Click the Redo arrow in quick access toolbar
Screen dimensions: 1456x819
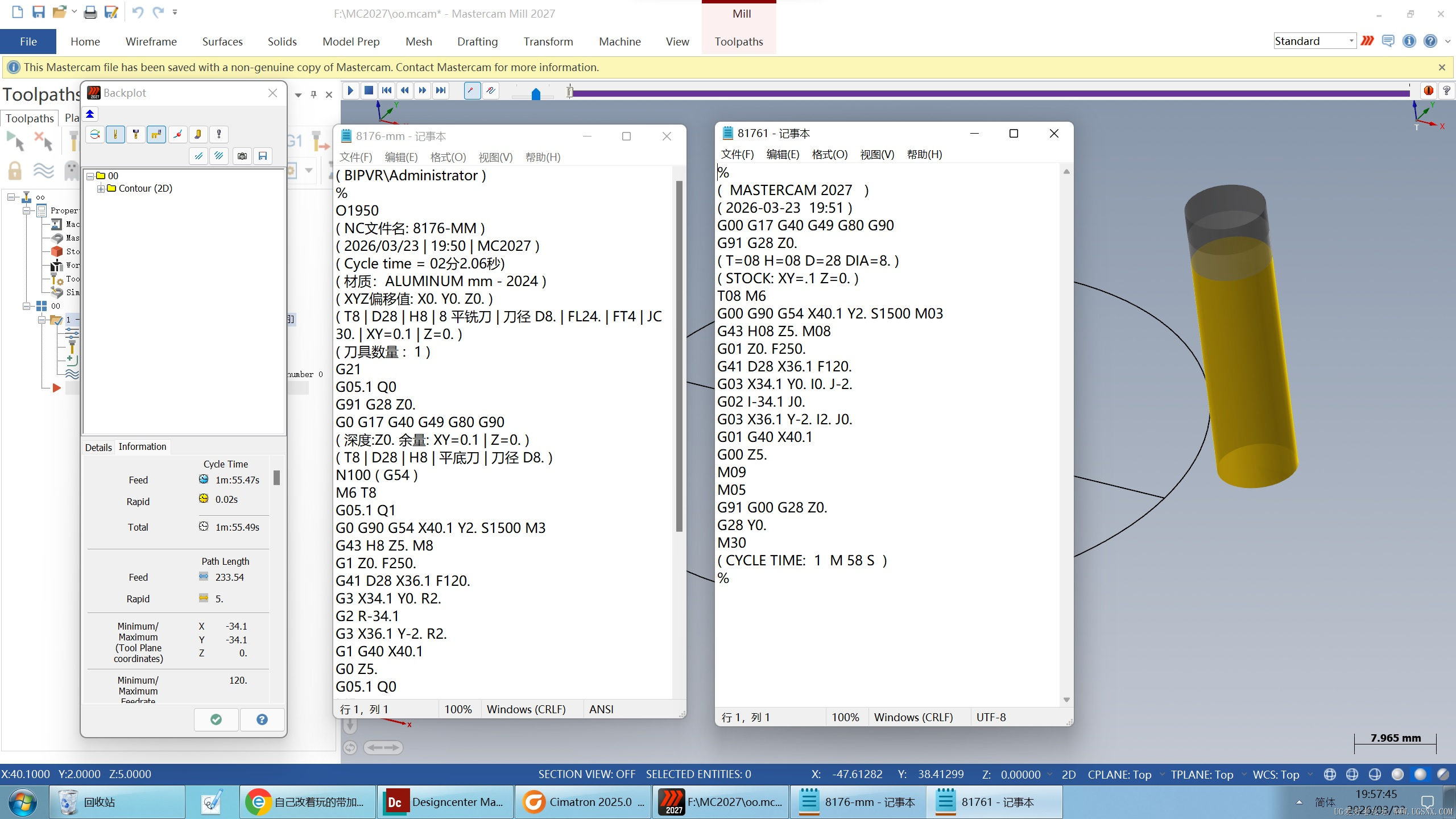[158, 12]
